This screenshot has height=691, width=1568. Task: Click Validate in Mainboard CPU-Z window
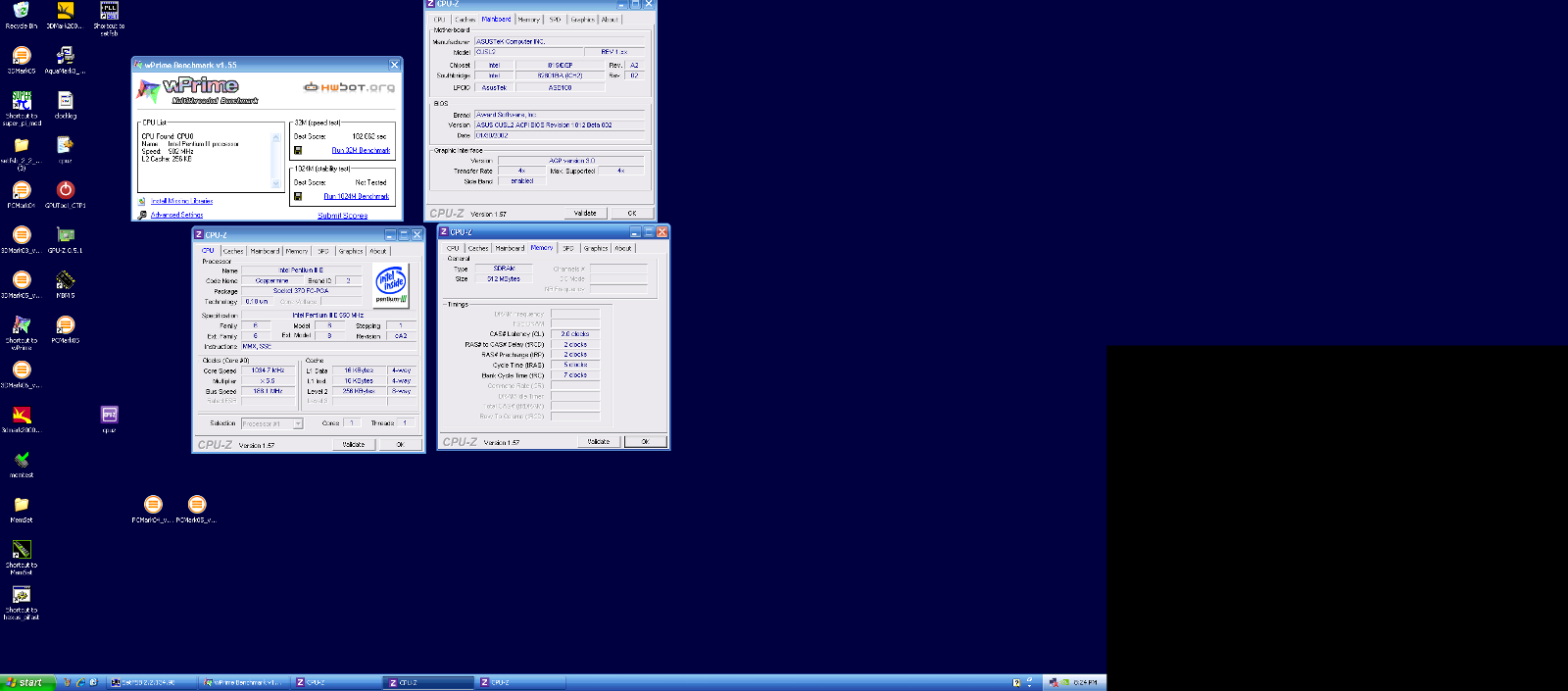(585, 213)
